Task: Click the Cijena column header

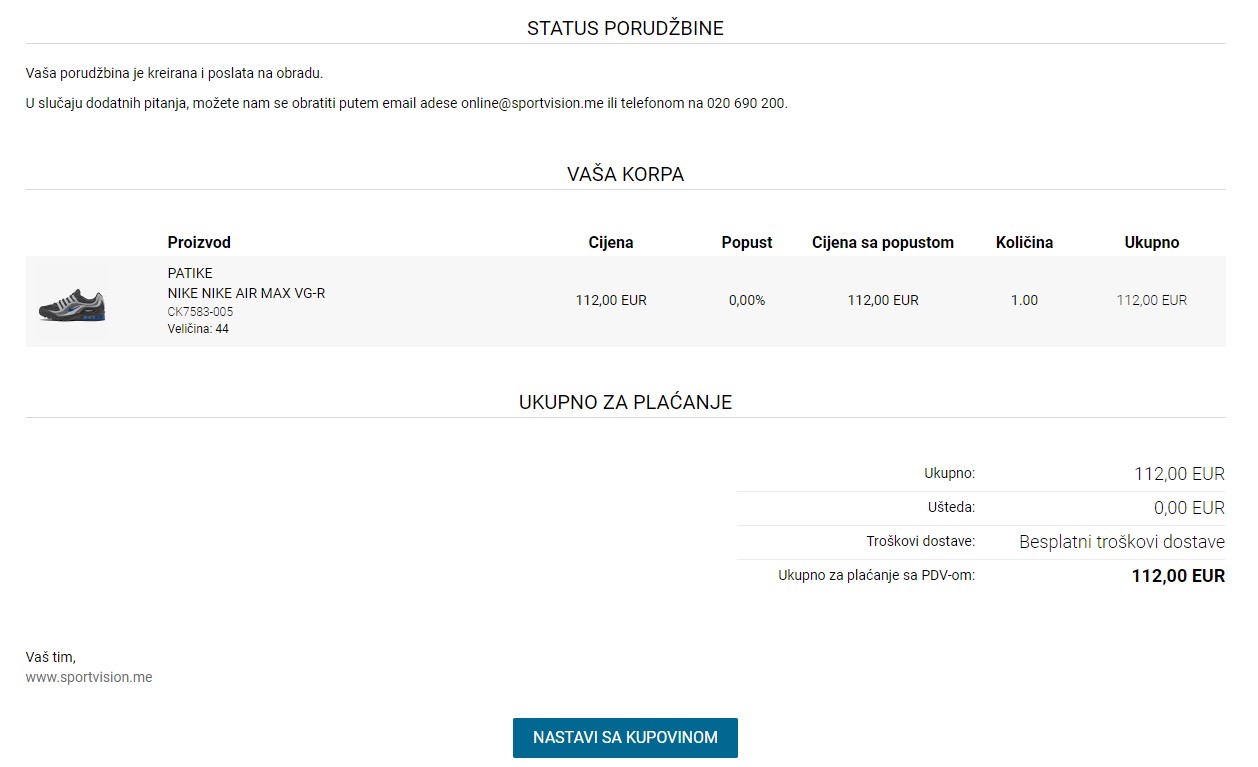Action: [611, 242]
